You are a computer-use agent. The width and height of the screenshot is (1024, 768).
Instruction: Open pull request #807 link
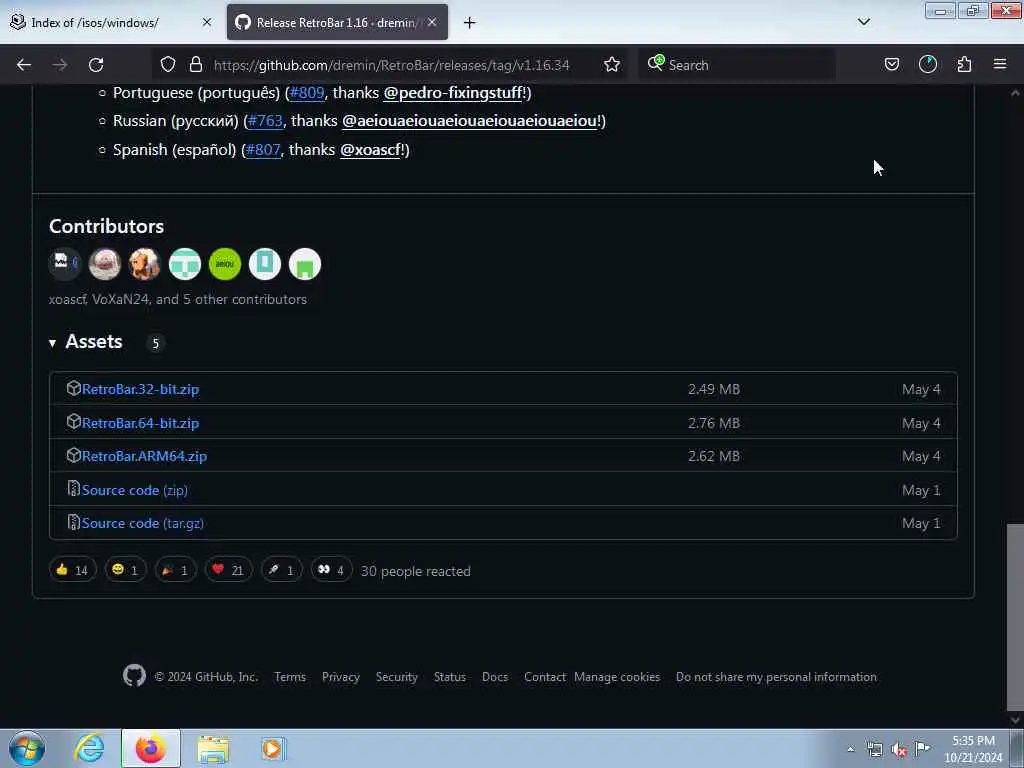click(x=263, y=150)
